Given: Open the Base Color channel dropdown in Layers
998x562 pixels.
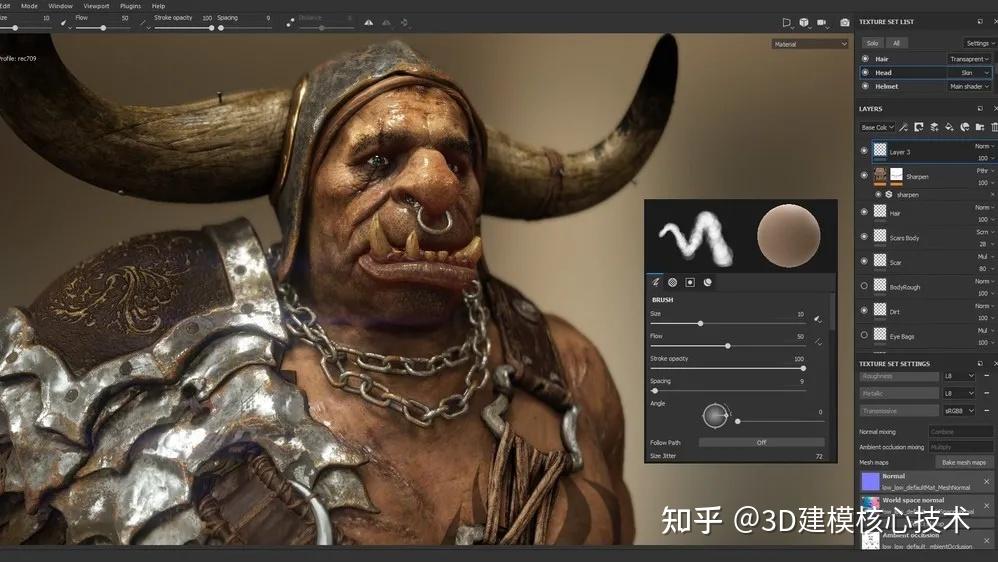Looking at the screenshot, I should 877,127.
